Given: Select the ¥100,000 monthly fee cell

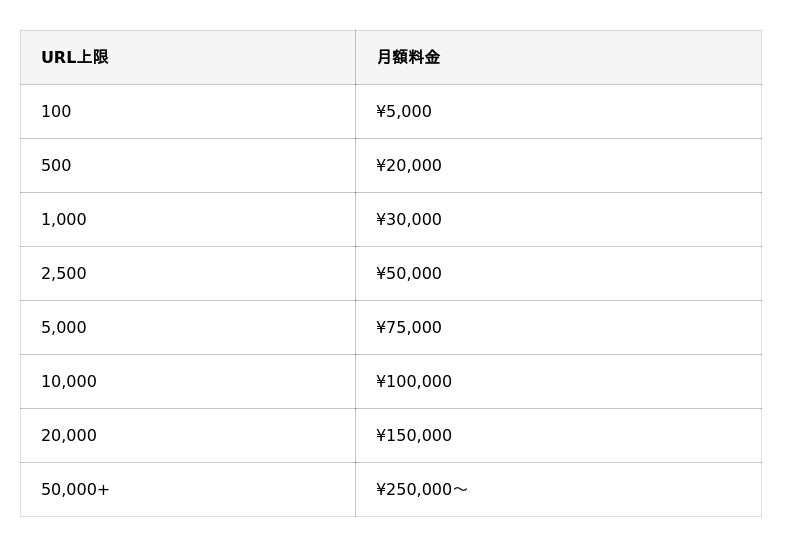Looking at the screenshot, I should (x=414, y=382).
